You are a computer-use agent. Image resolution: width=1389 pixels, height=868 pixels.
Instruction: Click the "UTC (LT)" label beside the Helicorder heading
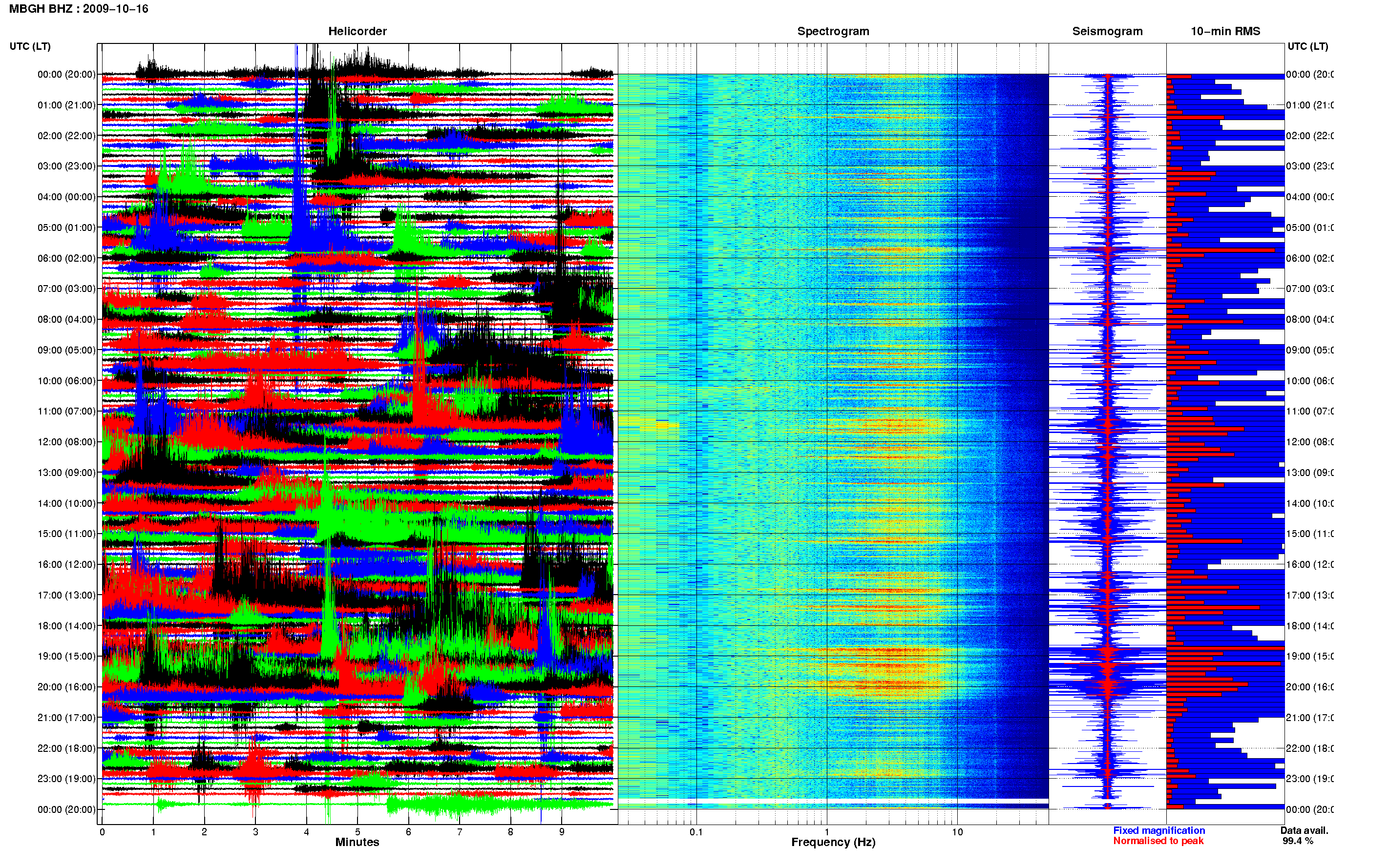click(x=30, y=46)
